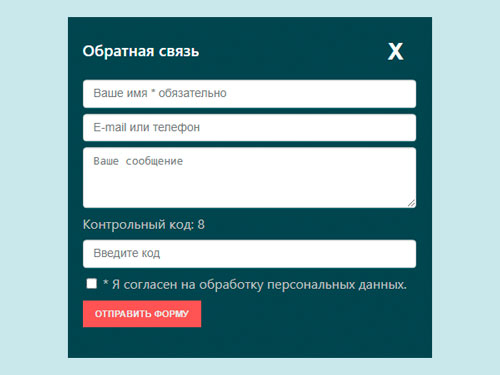
Task: Click the Обратная связь heading
Action: click(141, 51)
